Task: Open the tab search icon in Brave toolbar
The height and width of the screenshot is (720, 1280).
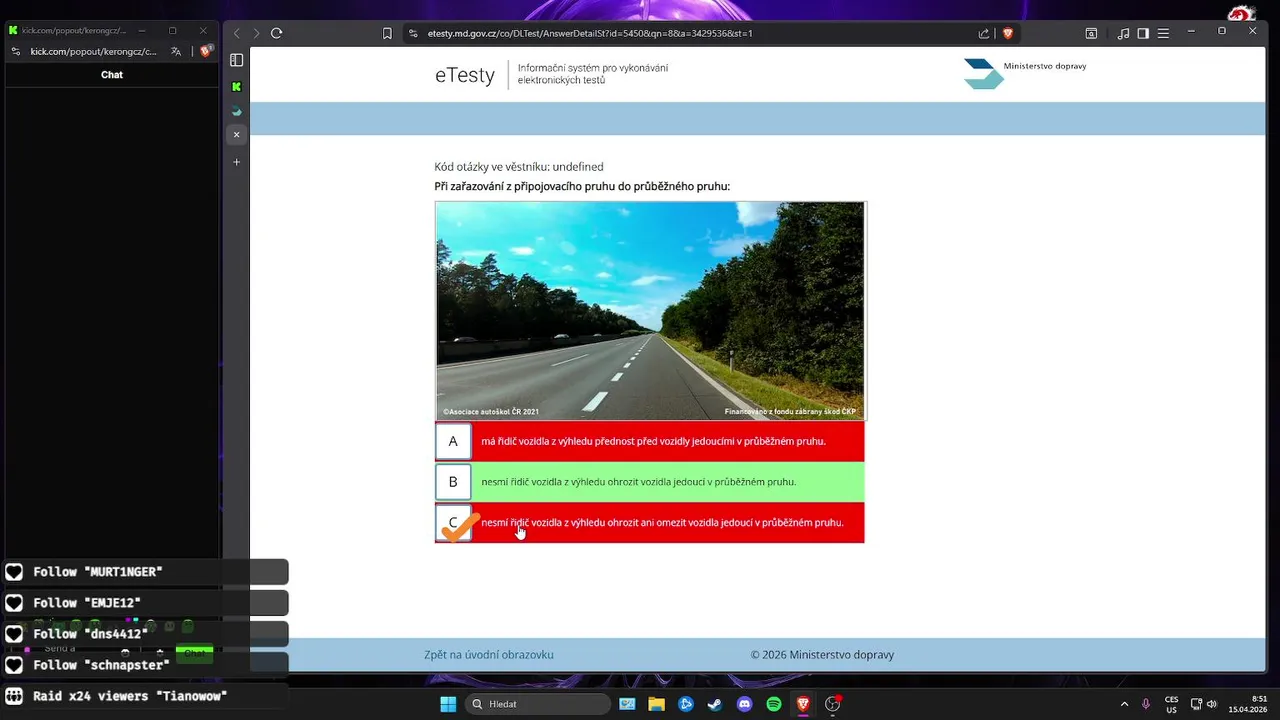Action: click(1091, 33)
